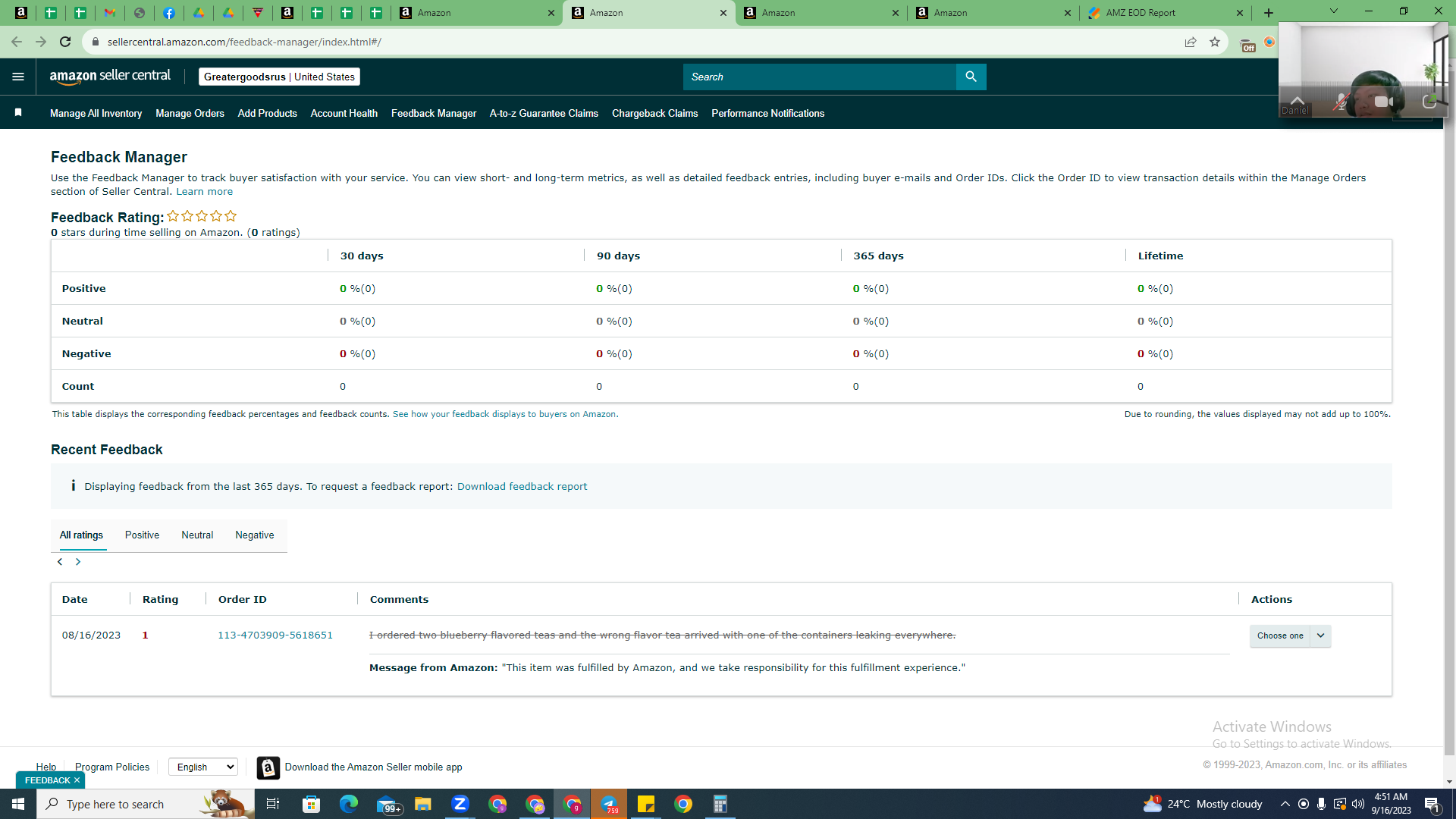This screenshot has height=819, width=1456.
Task: Unmute the microphone in Zoom overlay
Action: tap(1341, 102)
